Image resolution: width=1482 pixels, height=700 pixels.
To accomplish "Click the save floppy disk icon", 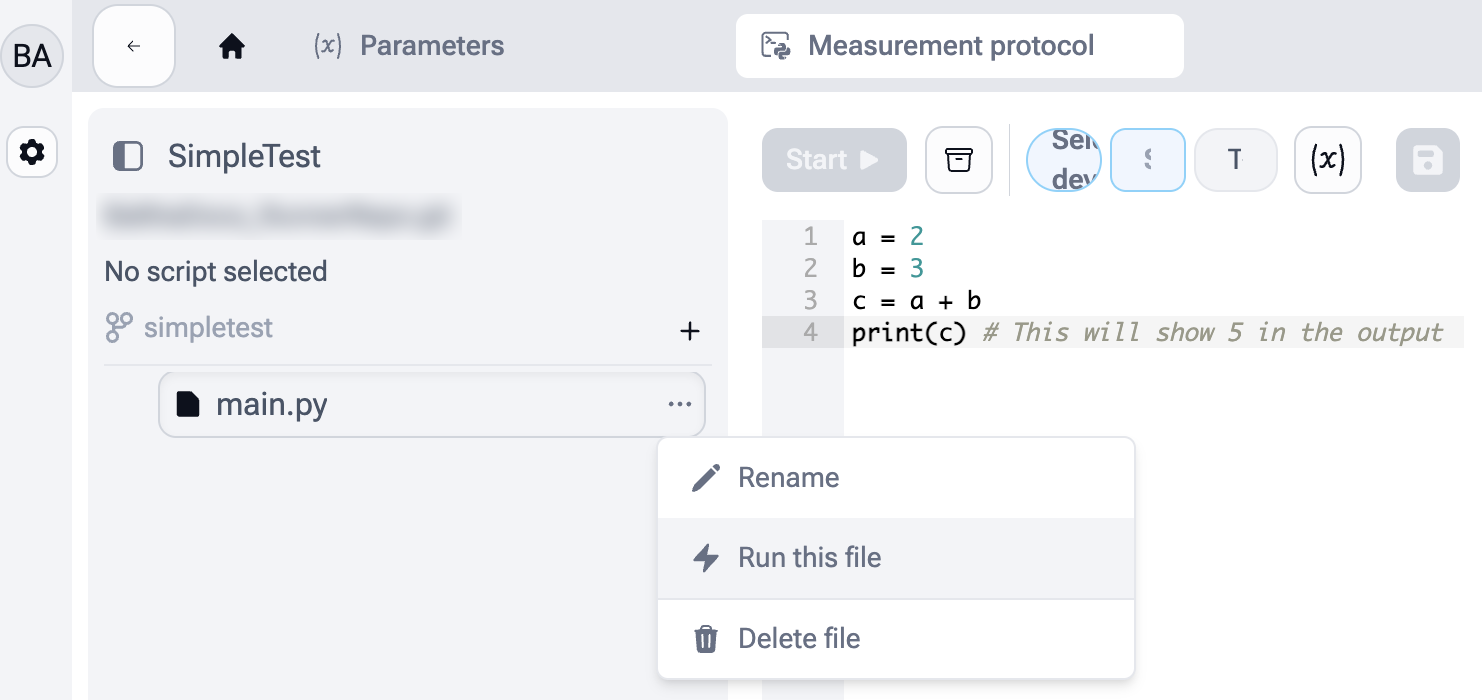I will point(1427,160).
